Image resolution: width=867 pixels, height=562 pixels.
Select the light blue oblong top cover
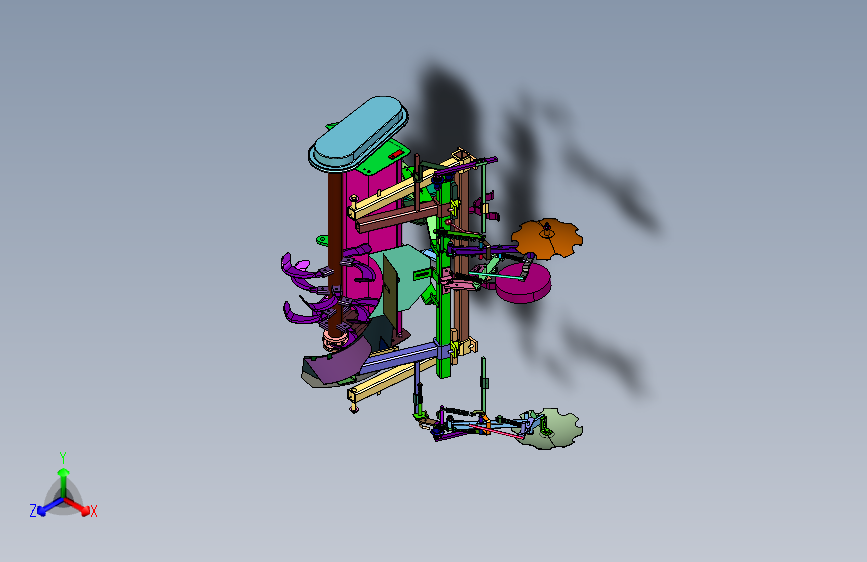pos(358,134)
